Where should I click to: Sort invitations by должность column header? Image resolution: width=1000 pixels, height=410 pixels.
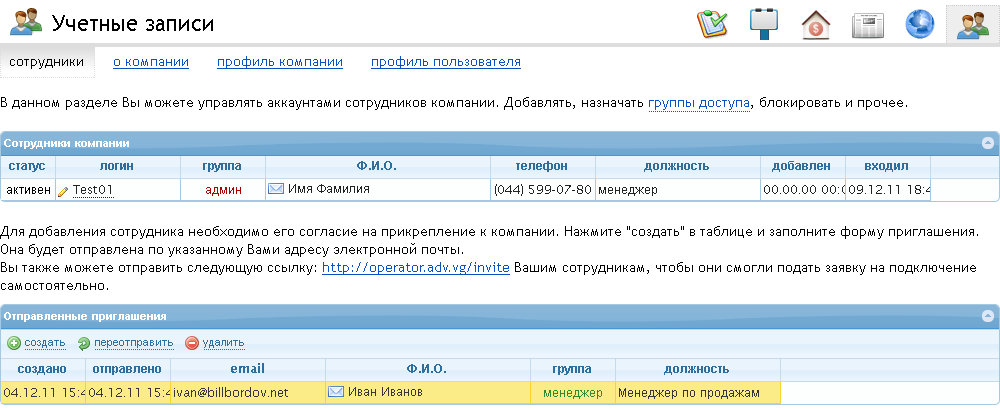(697, 369)
